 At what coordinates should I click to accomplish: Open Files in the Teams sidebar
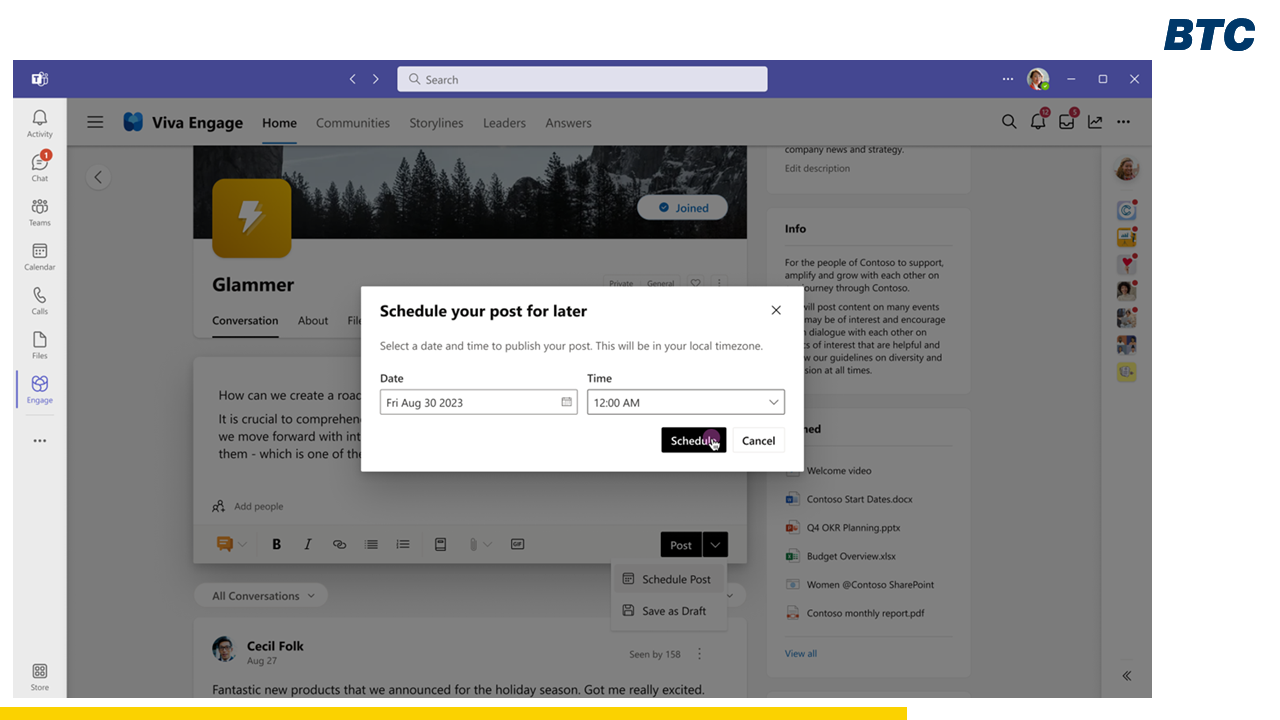[x=40, y=344]
